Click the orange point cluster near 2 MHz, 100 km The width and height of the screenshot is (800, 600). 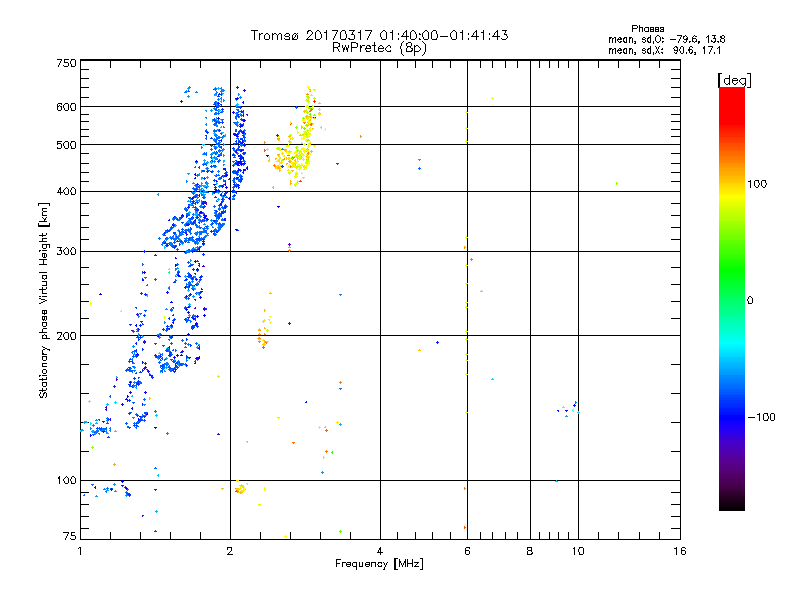tap(240, 488)
